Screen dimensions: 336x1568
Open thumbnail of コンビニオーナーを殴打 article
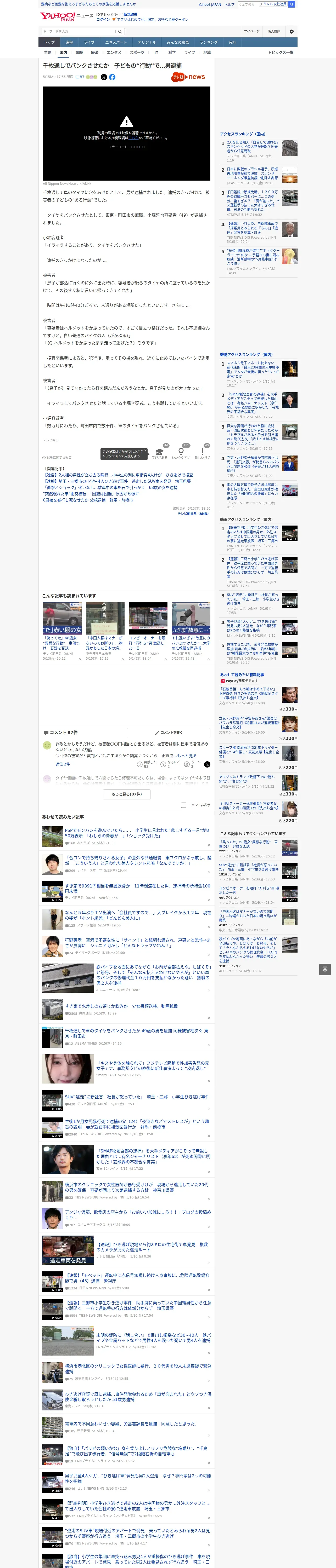pos(148,618)
